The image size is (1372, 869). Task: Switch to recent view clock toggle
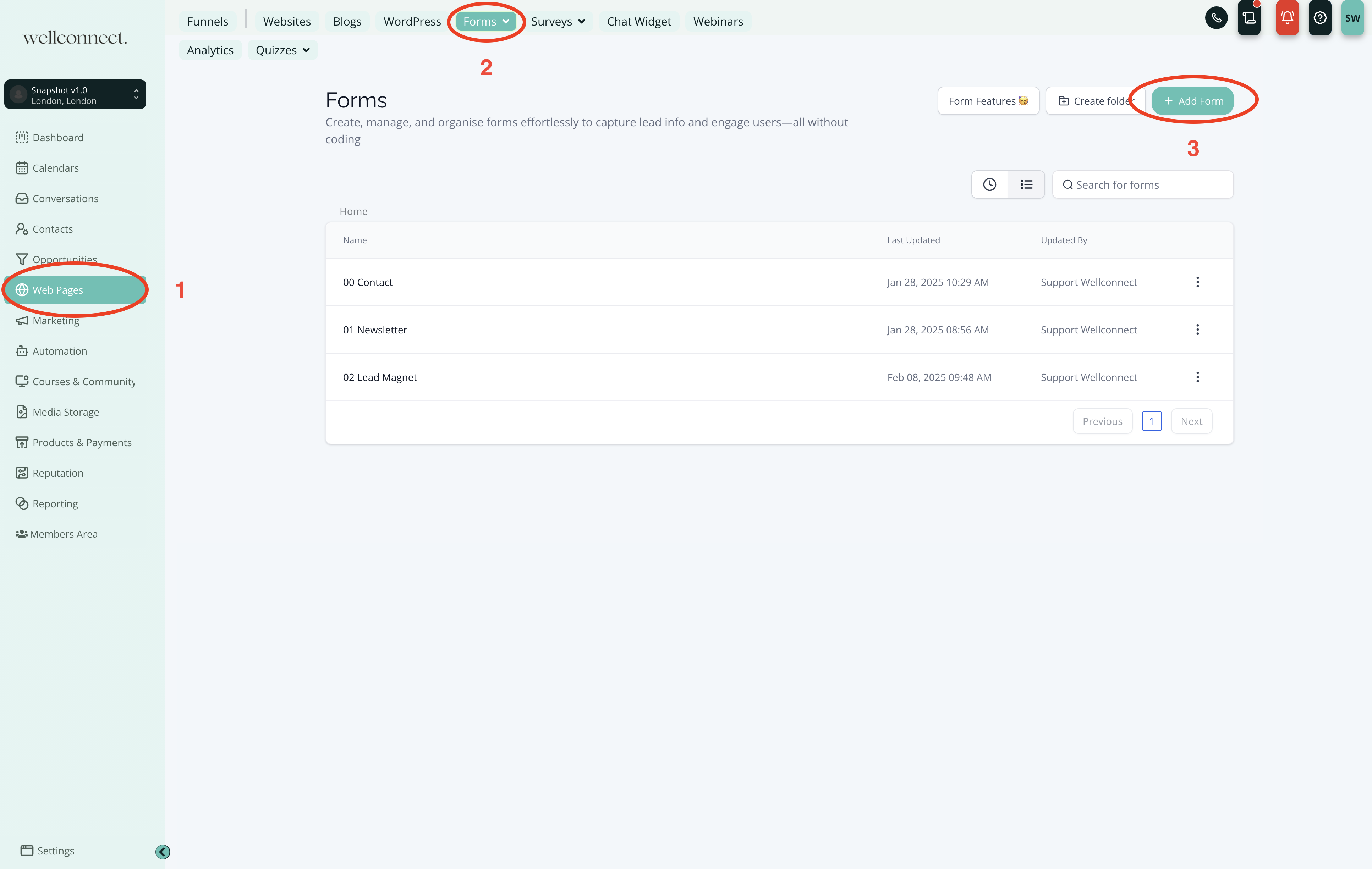pyautogui.click(x=989, y=184)
